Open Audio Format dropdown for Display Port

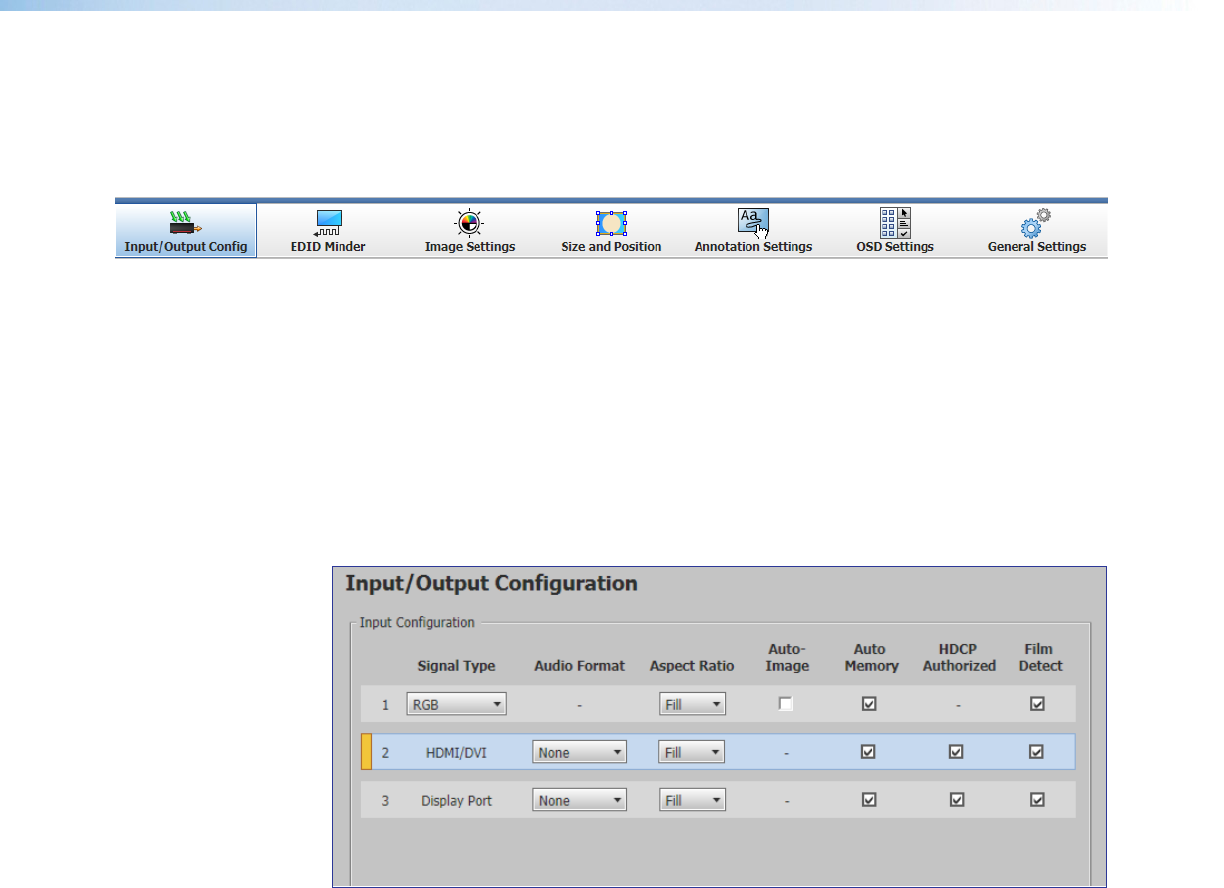point(580,800)
